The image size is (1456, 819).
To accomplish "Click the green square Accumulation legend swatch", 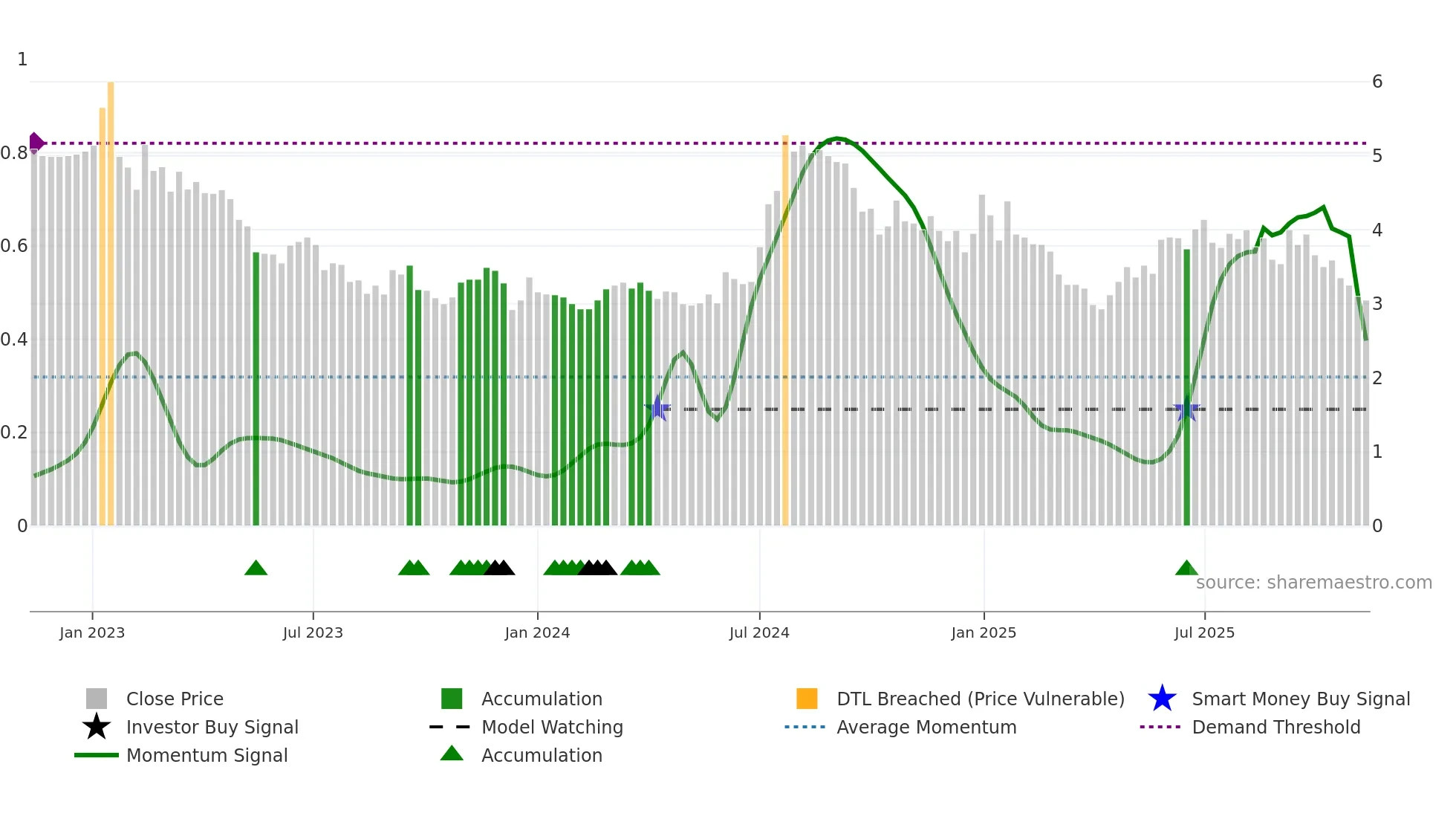I will tap(452, 699).
